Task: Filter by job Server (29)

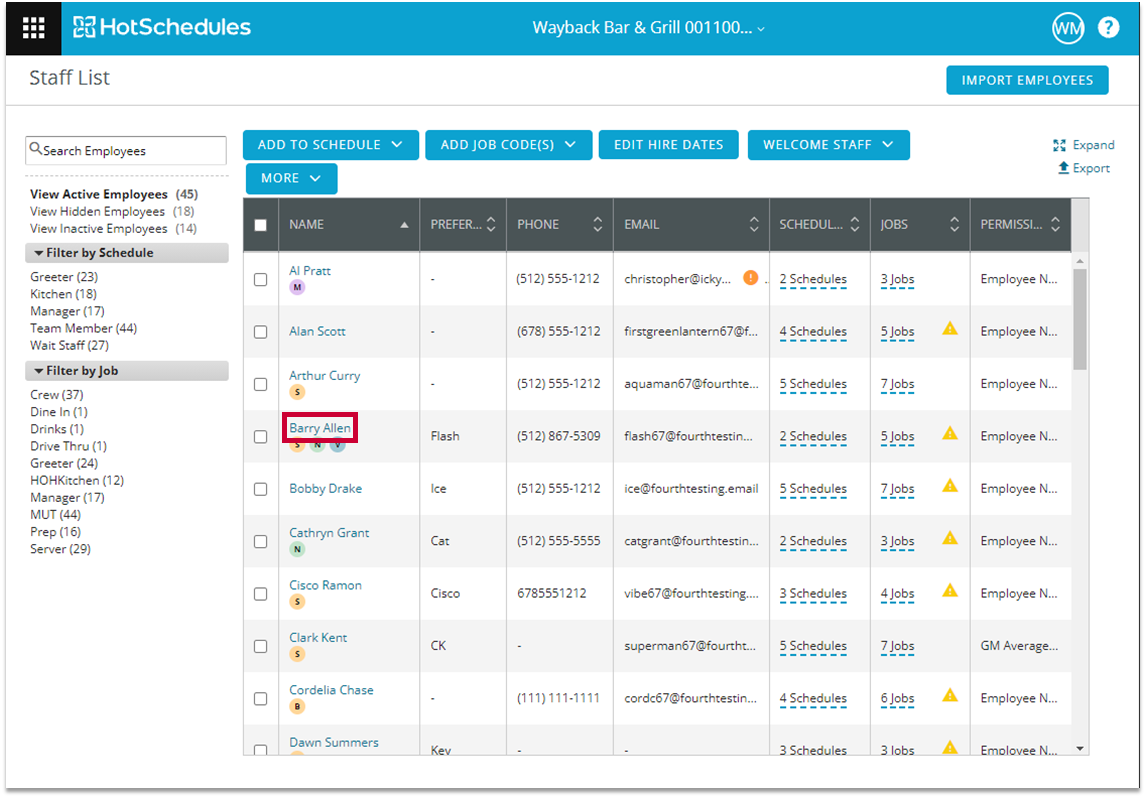Action: click(60, 549)
